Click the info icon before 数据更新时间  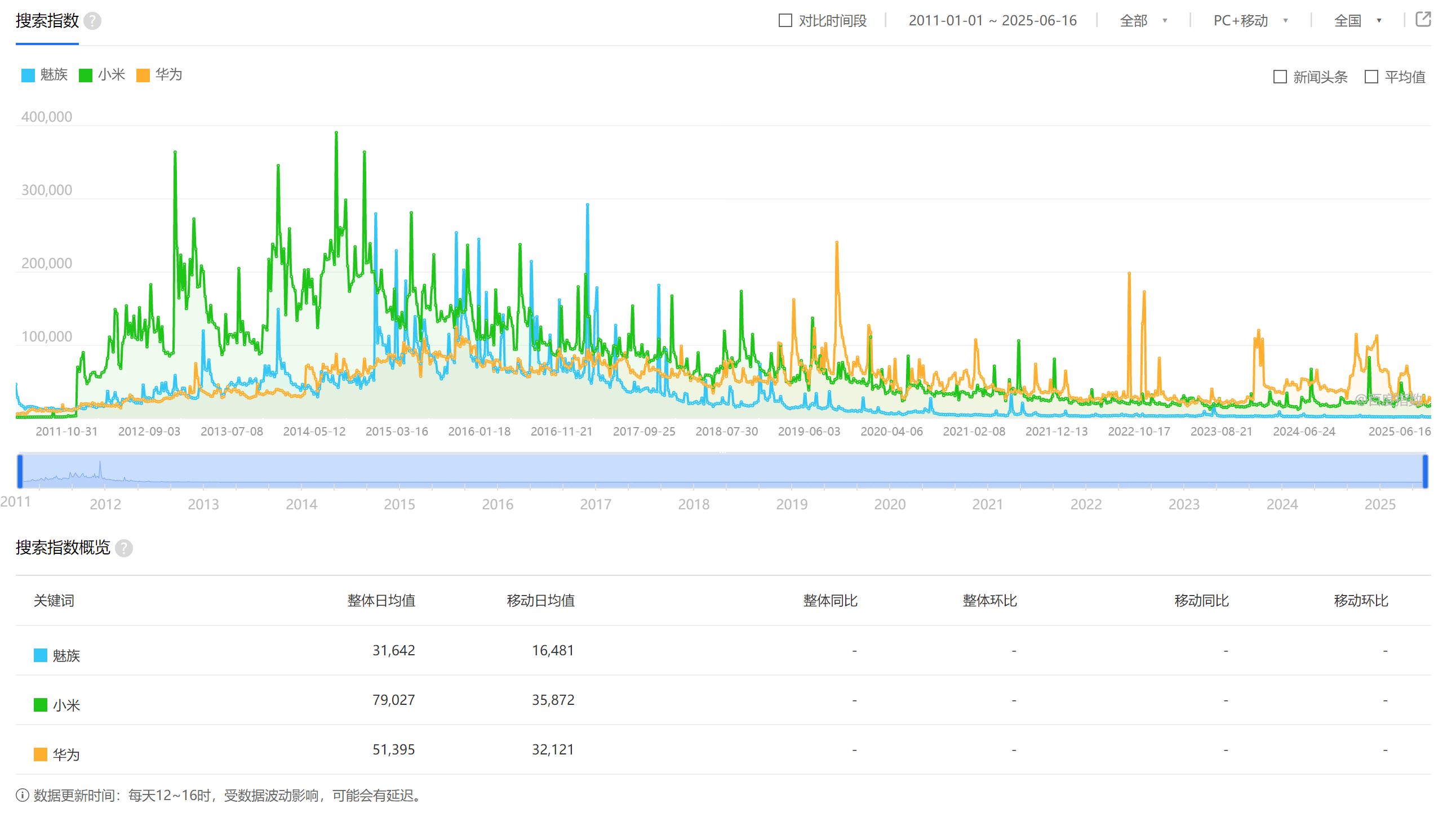23,796
